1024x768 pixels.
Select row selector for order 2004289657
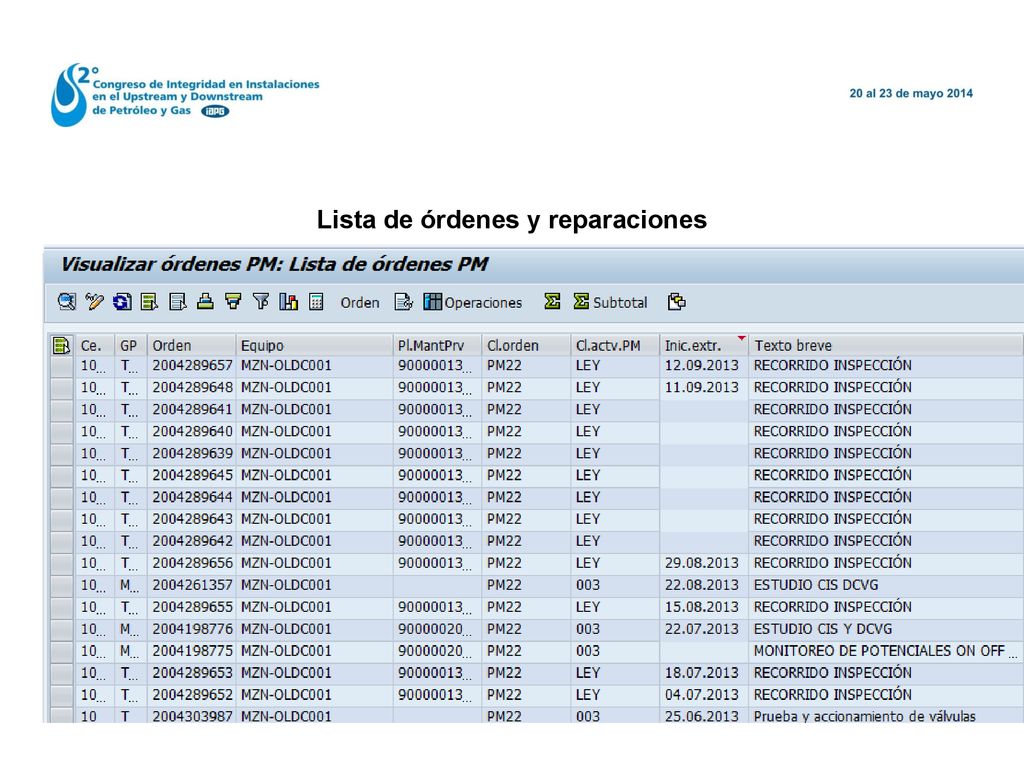coord(62,366)
